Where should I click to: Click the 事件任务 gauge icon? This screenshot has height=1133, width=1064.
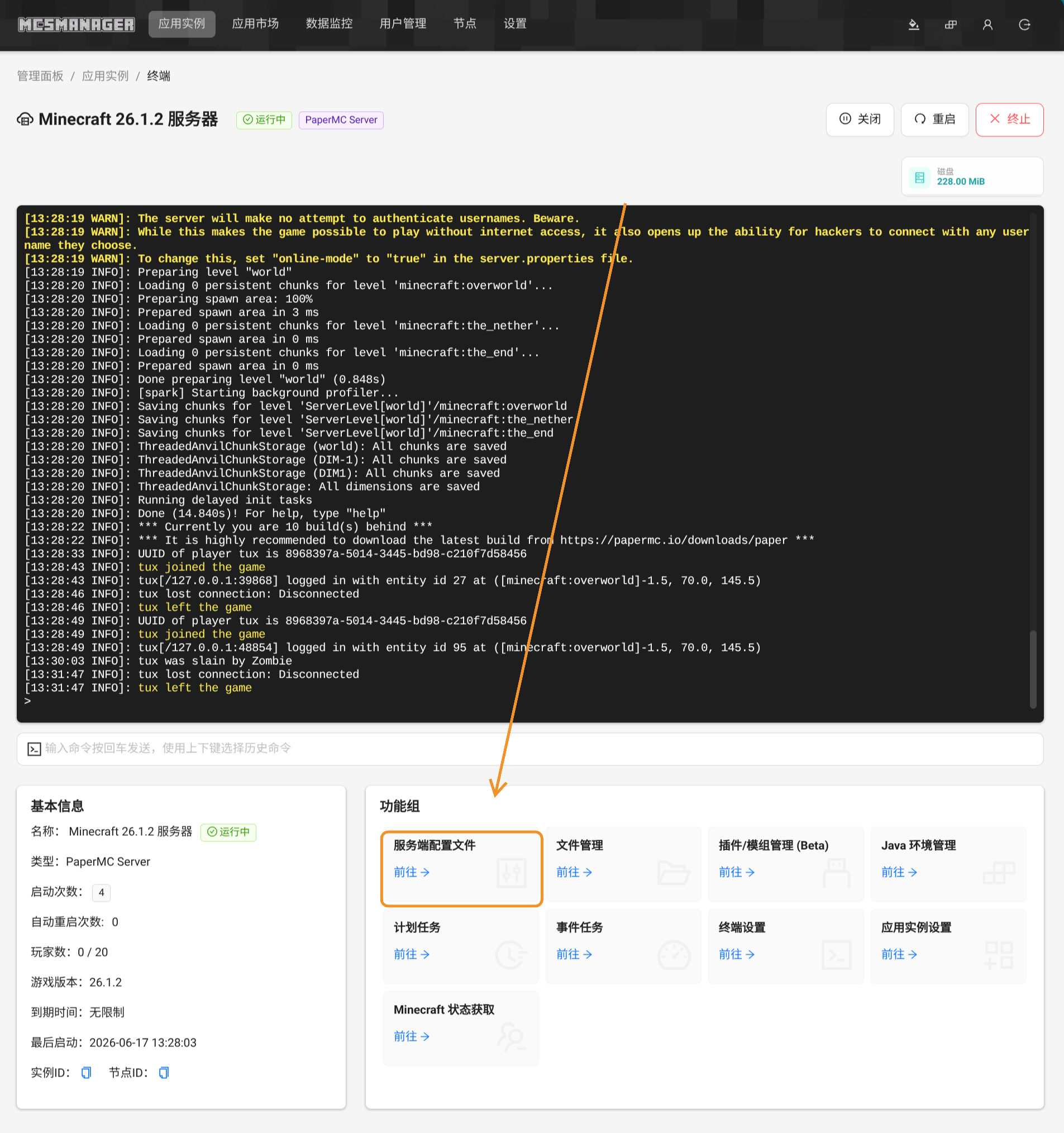pyautogui.click(x=674, y=955)
